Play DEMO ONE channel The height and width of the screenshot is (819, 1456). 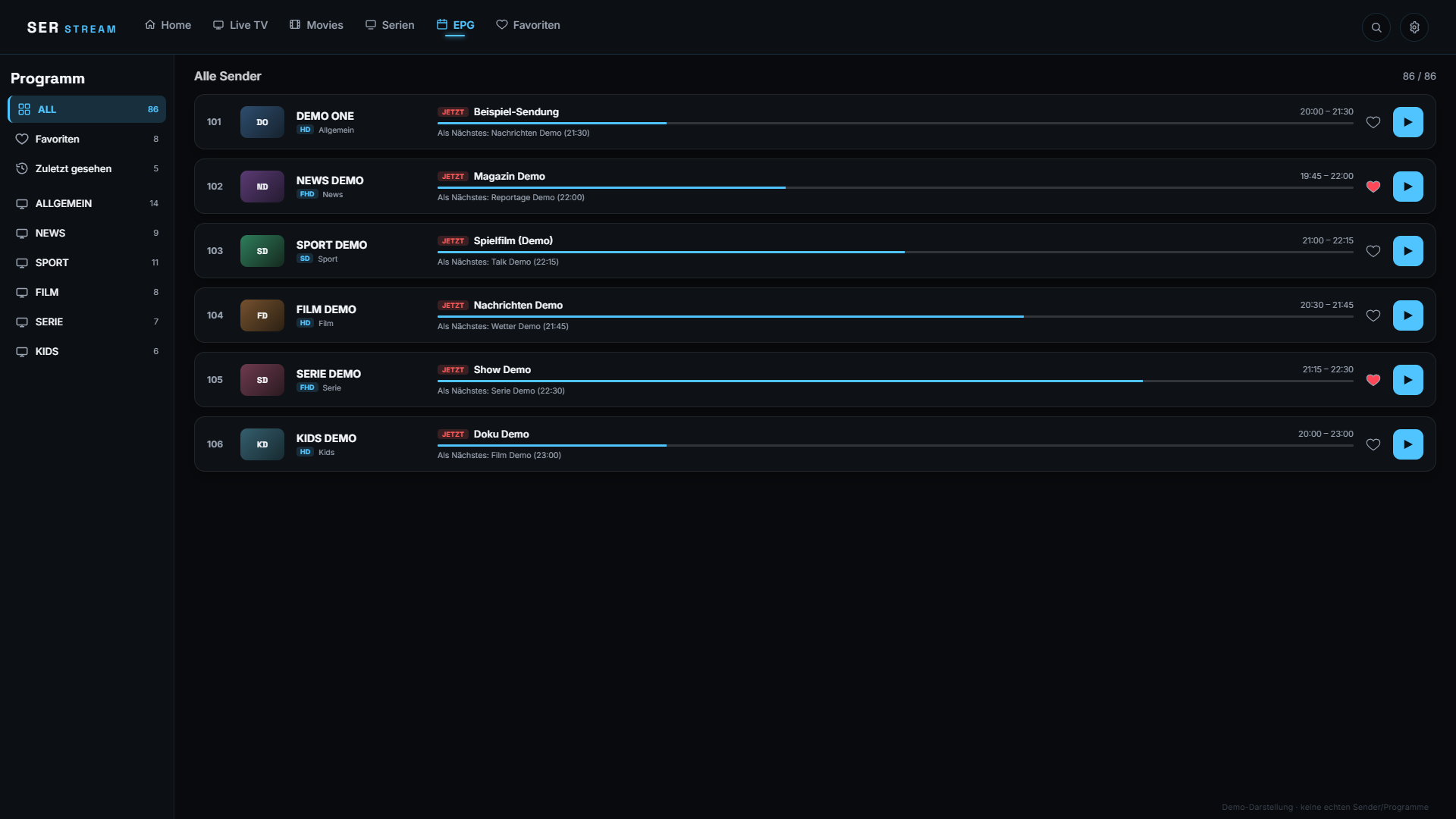pyautogui.click(x=1408, y=122)
